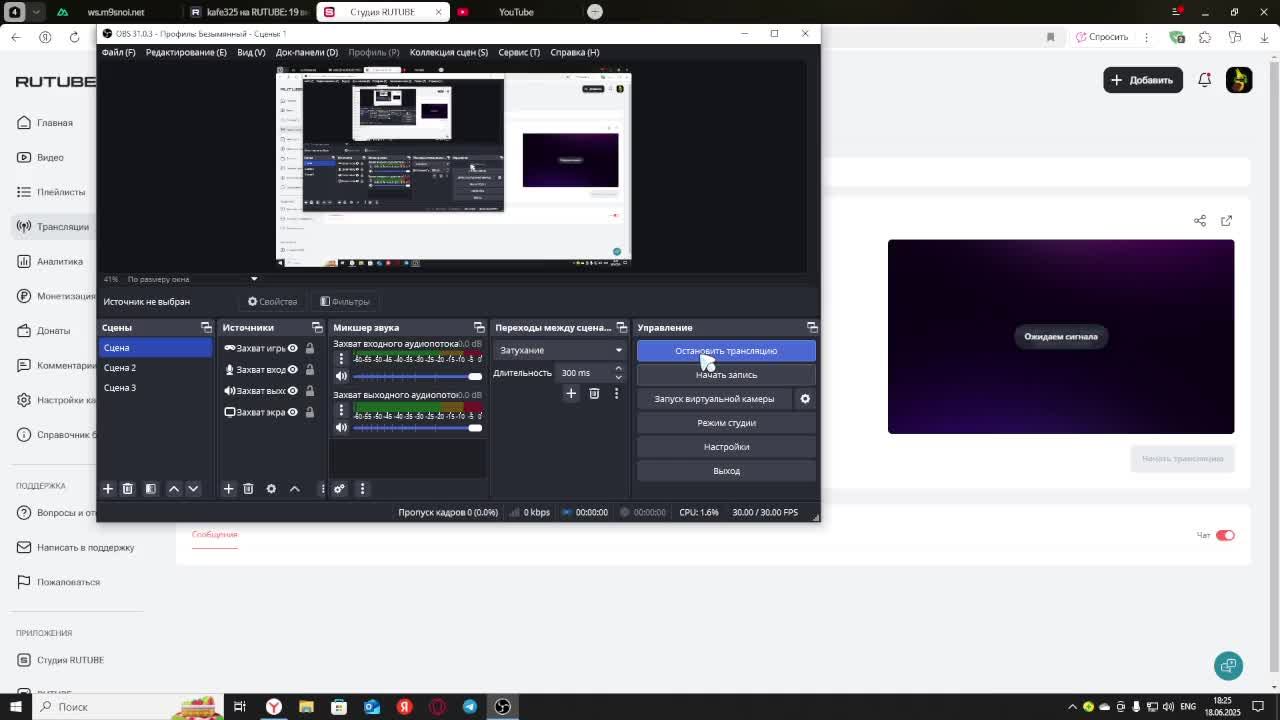Open the Затухание transition dropdown
This screenshot has width=1280, height=720.
tap(559, 350)
